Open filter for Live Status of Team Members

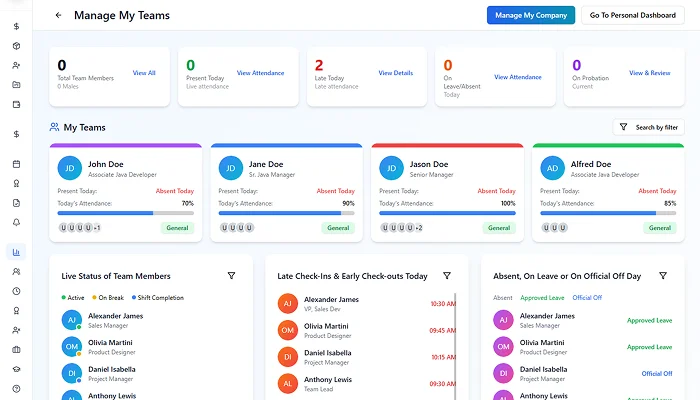point(231,276)
